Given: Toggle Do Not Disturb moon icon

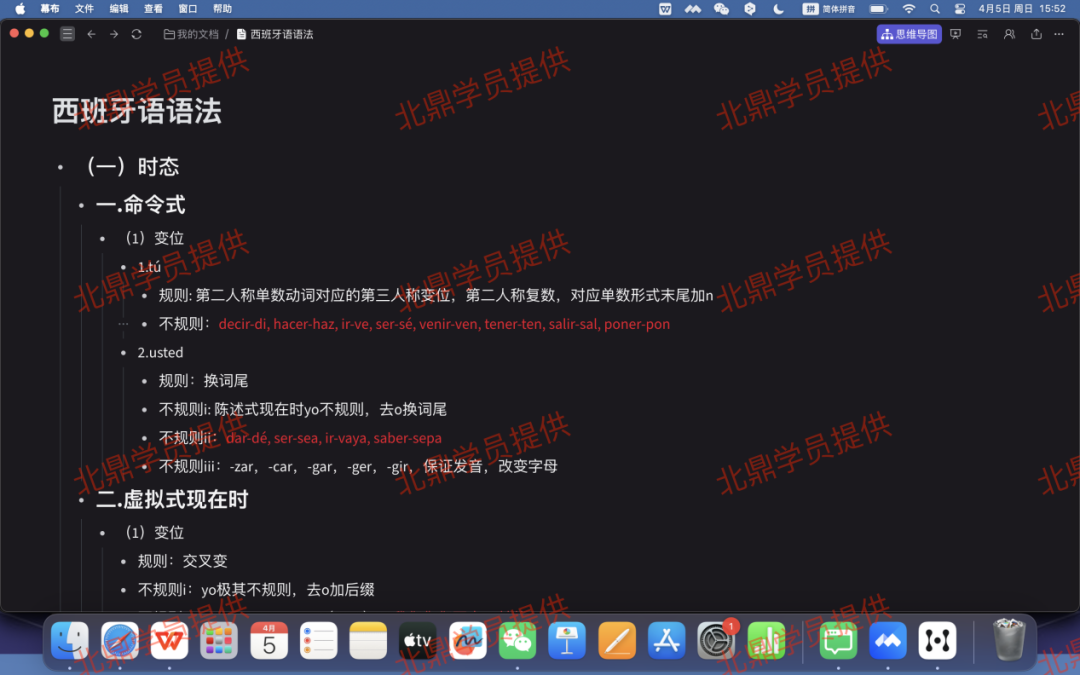Looking at the screenshot, I should click(778, 9).
